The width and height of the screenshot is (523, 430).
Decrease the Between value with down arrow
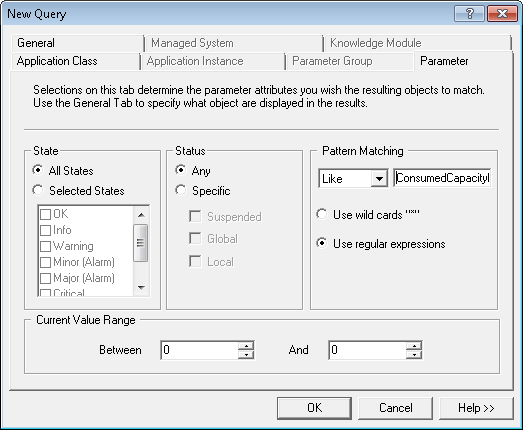246,355
